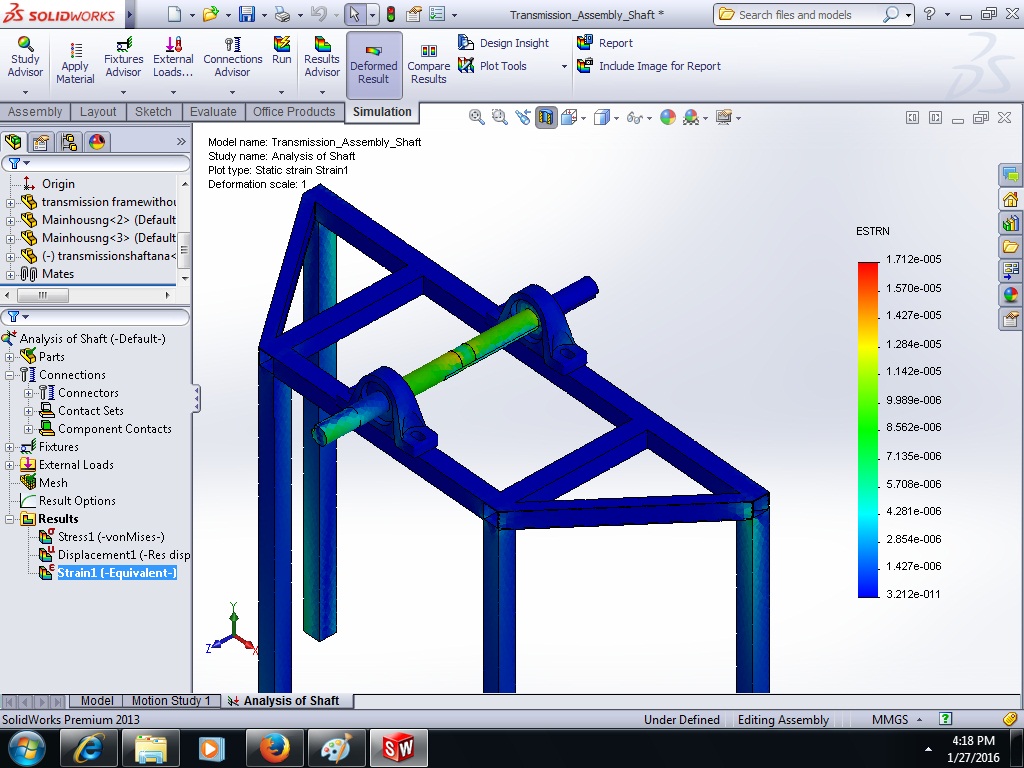Collapse the Results folder
This screenshot has height=768, width=1024.
click(10, 520)
